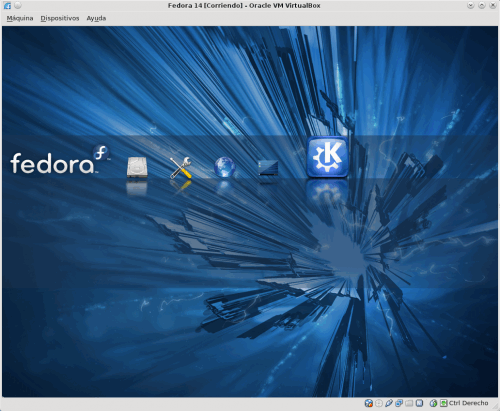The width and height of the screenshot is (500, 411).
Task: Open the Máquina menu
Action: (x=20, y=18)
